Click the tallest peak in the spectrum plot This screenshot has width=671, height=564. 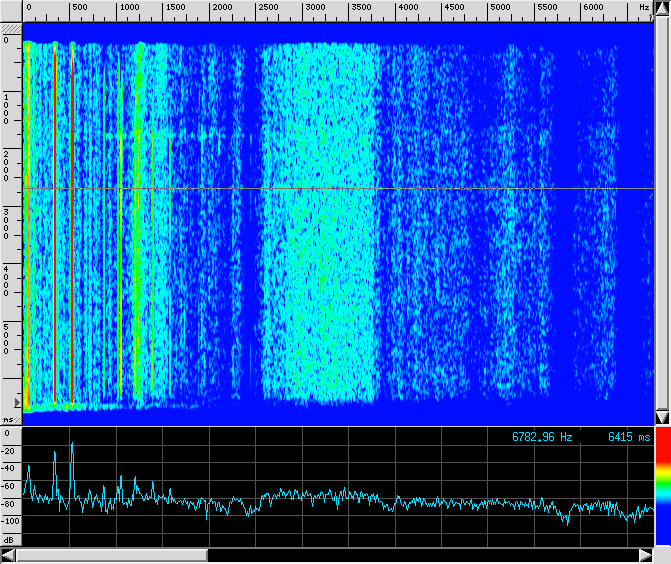click(72, 443)
